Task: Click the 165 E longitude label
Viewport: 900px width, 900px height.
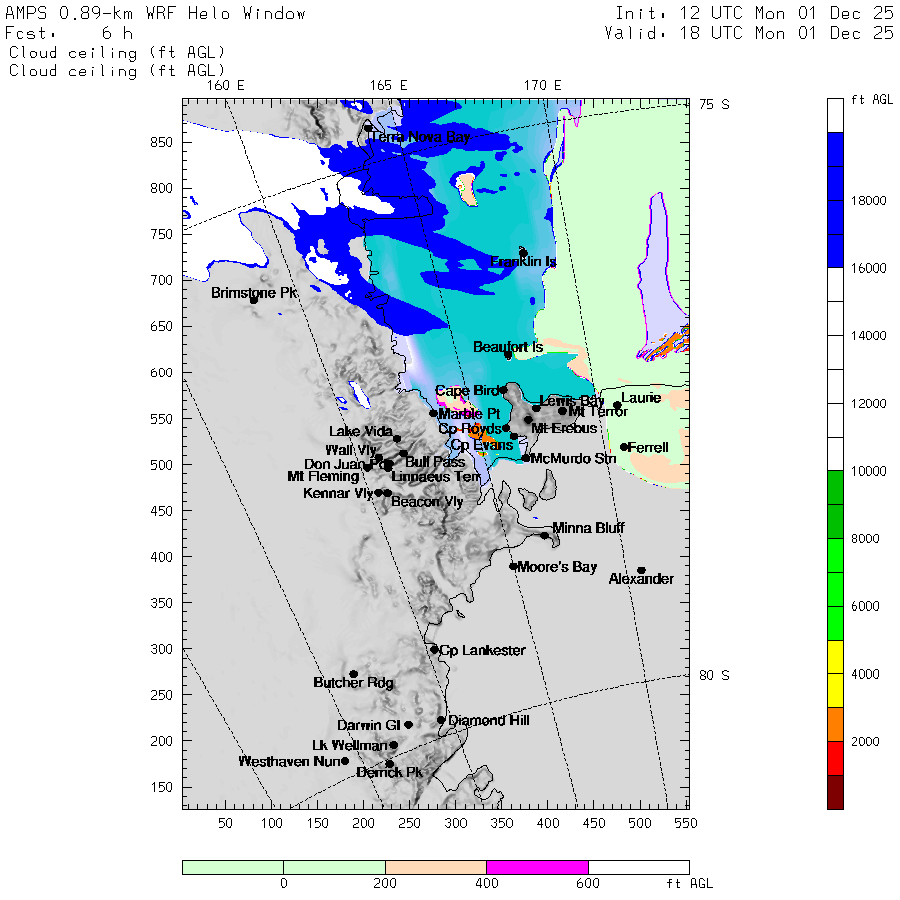Action: tap(389, 86)
